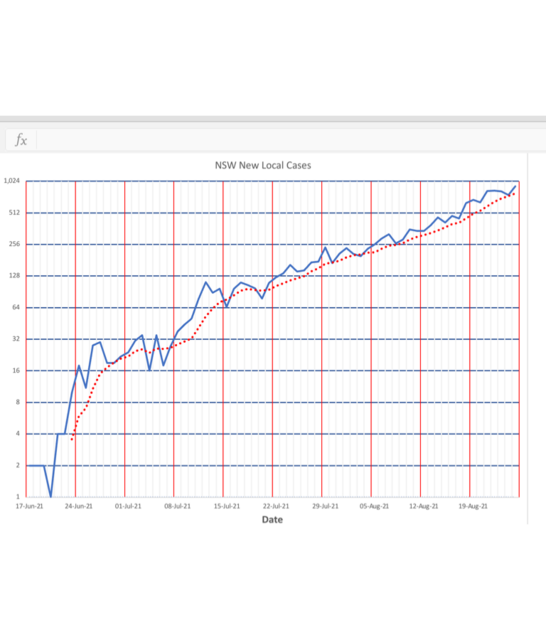Viewport: 546px width, 640px height.
Task: Click the 128 vertical axis label
Action: click(x=14, y=276)
